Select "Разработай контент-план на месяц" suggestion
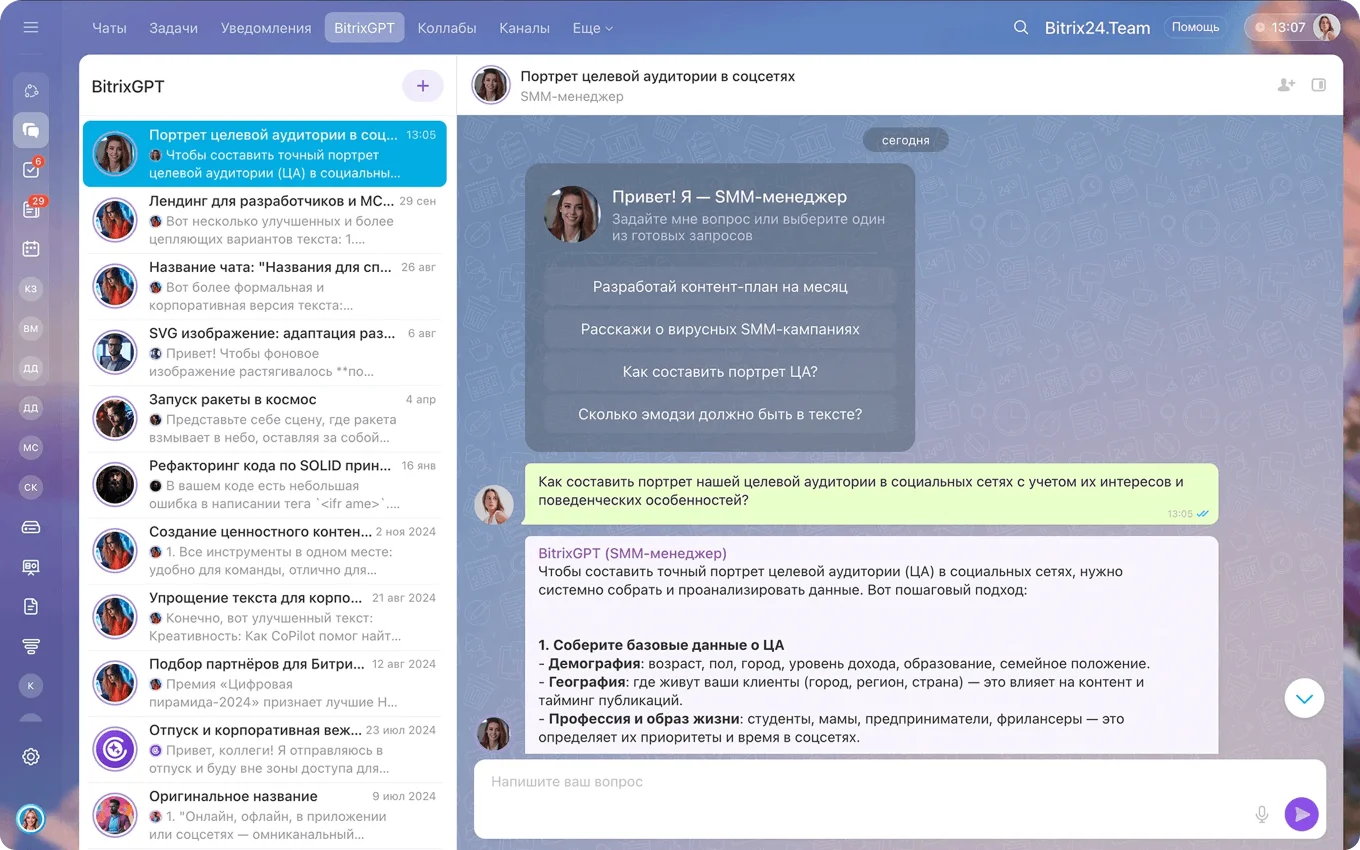 click(720, 287)
